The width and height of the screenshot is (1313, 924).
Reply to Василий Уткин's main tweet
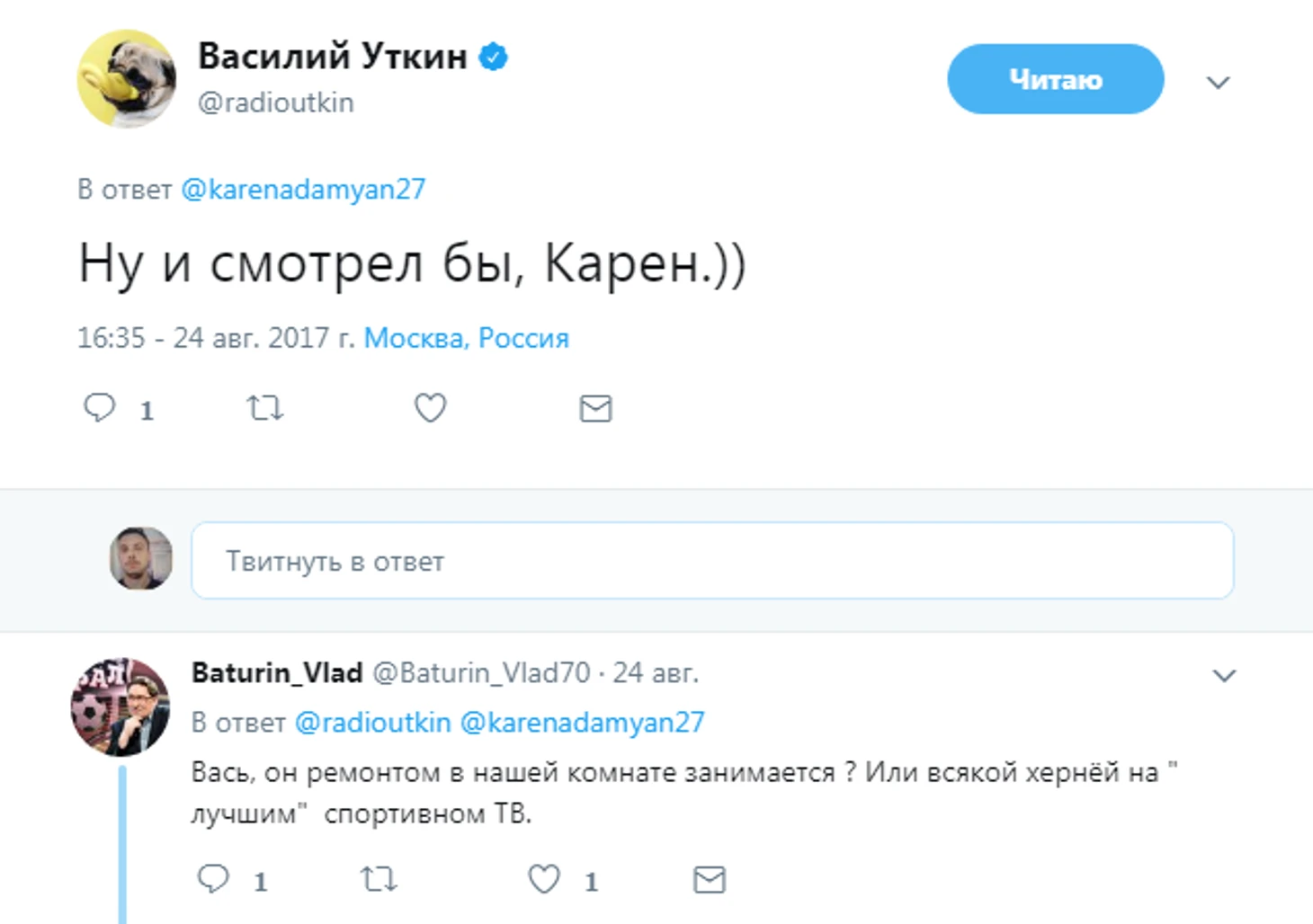tap(100, 408)
